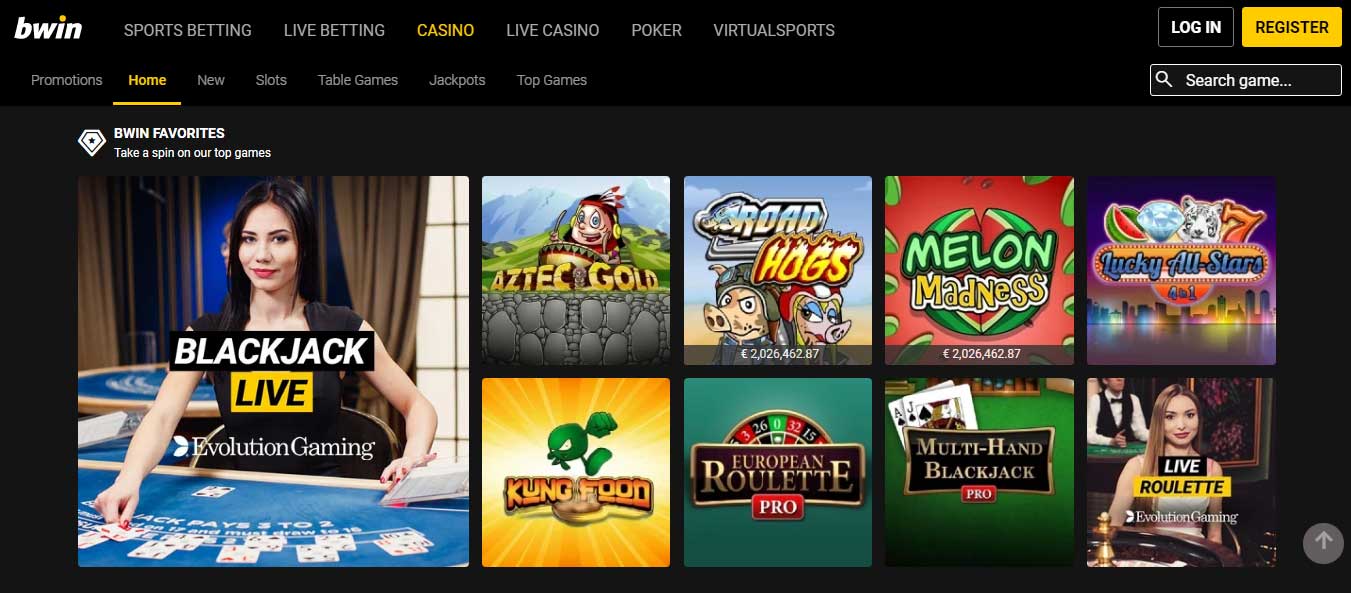Open the Live Casino menu item
This screenshot has height=593, width=1351.
tap(553, 30)
